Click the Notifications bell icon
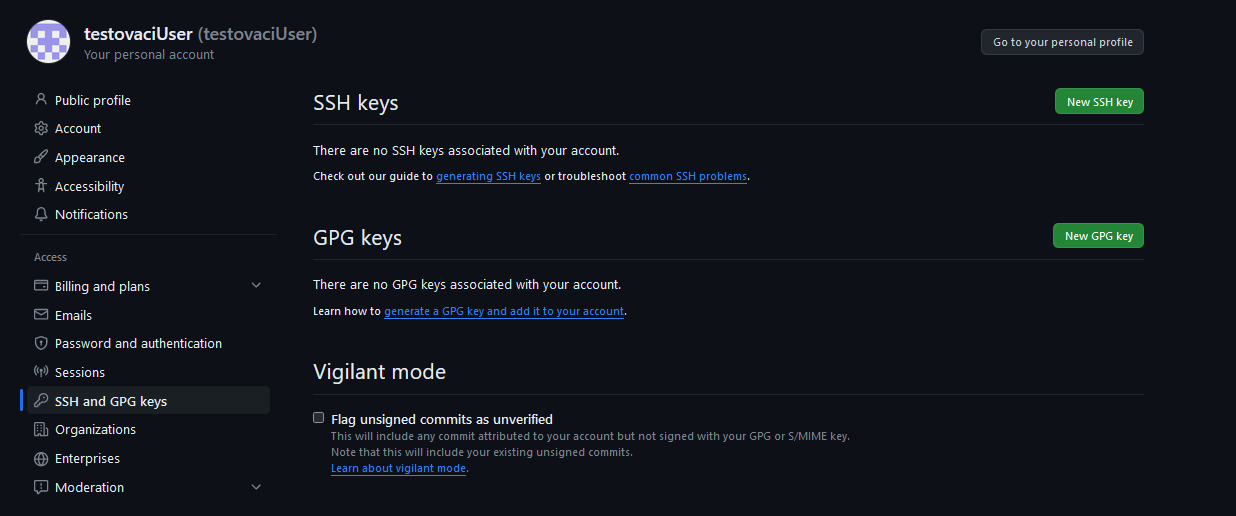The image size is (1236, 516). (41, 214)
